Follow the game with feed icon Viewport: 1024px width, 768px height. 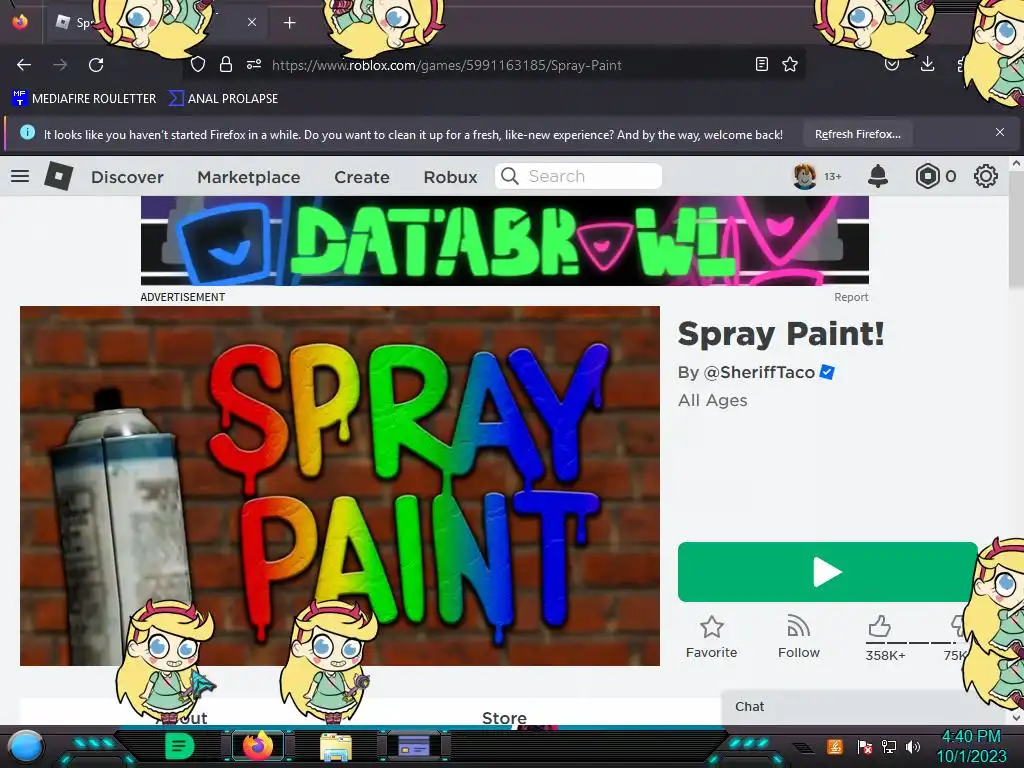pyautogui.click(x=799, y=626)
